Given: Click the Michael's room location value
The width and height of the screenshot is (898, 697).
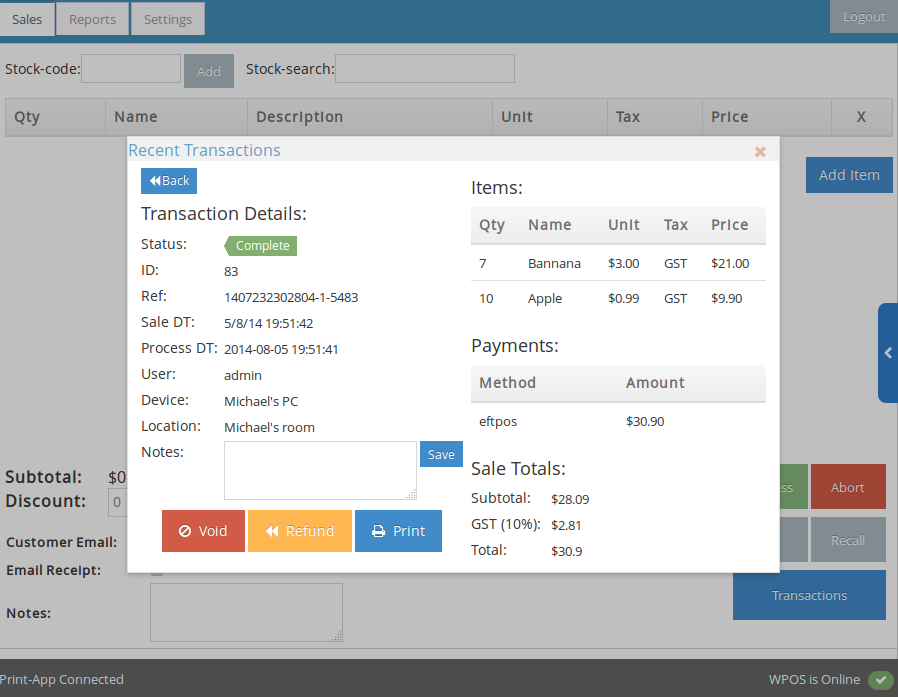Looking at the screenshot, I should click(269, 428).
